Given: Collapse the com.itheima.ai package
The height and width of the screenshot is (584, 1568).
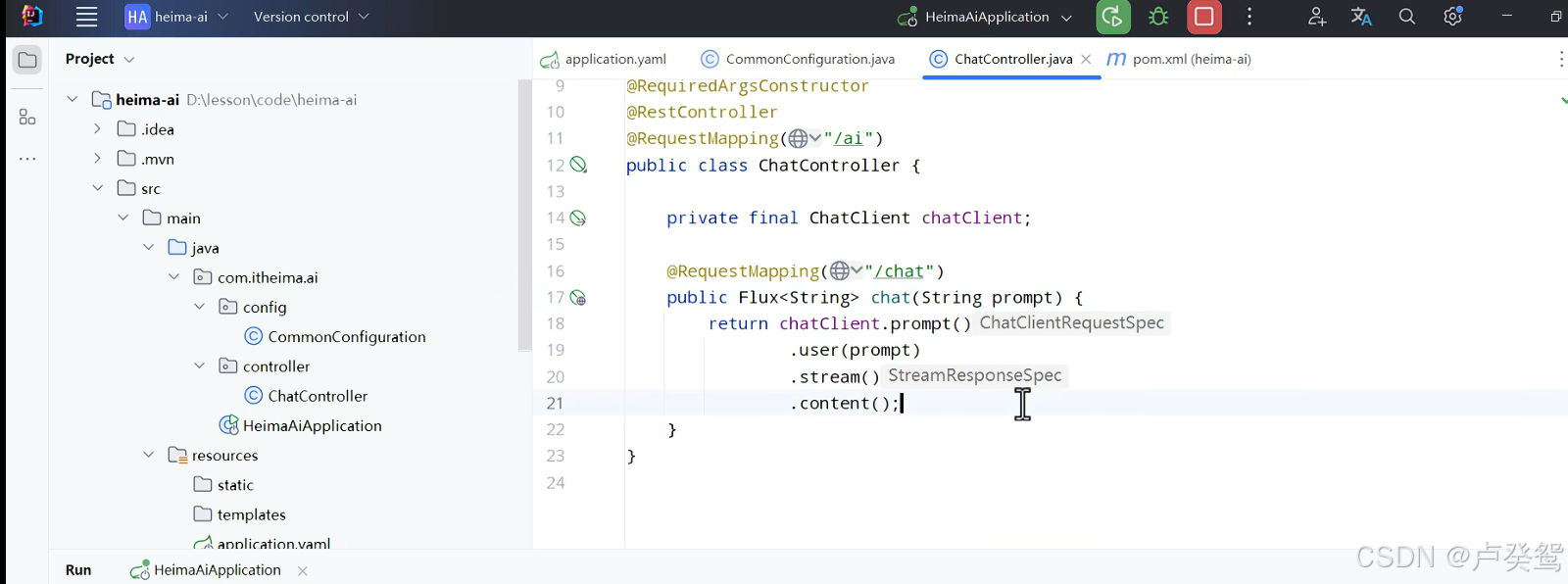Looking at the screenshot, I should pos(173,277).
